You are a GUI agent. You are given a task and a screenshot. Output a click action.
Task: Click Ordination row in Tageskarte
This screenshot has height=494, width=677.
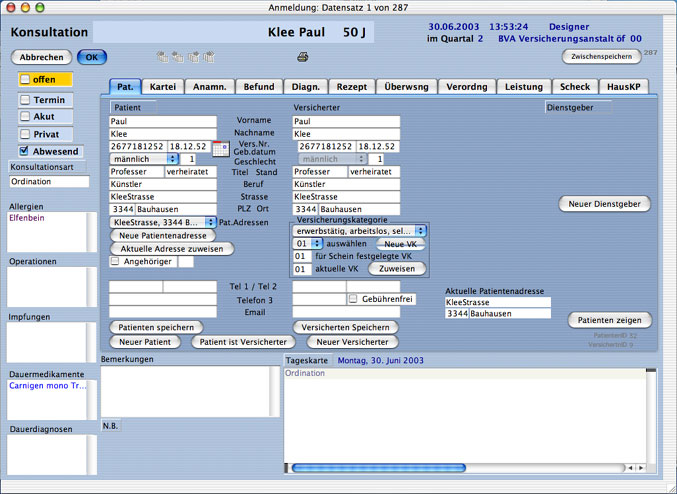coord(465,373)
